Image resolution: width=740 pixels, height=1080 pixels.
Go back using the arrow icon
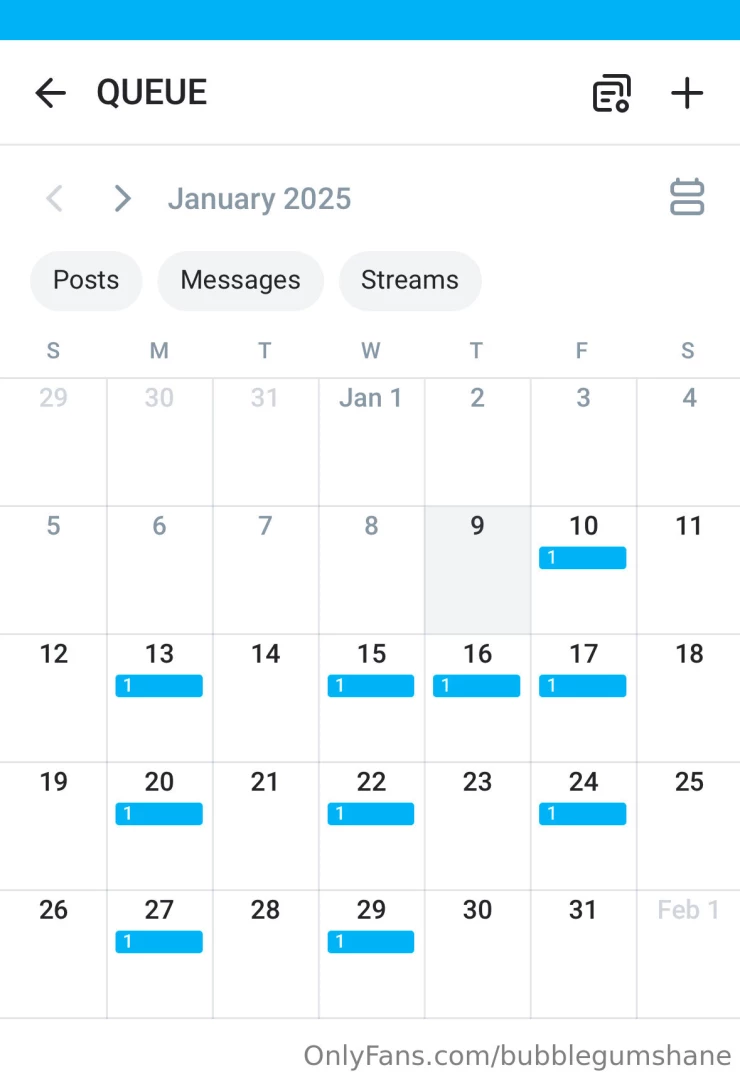(50, 93)
